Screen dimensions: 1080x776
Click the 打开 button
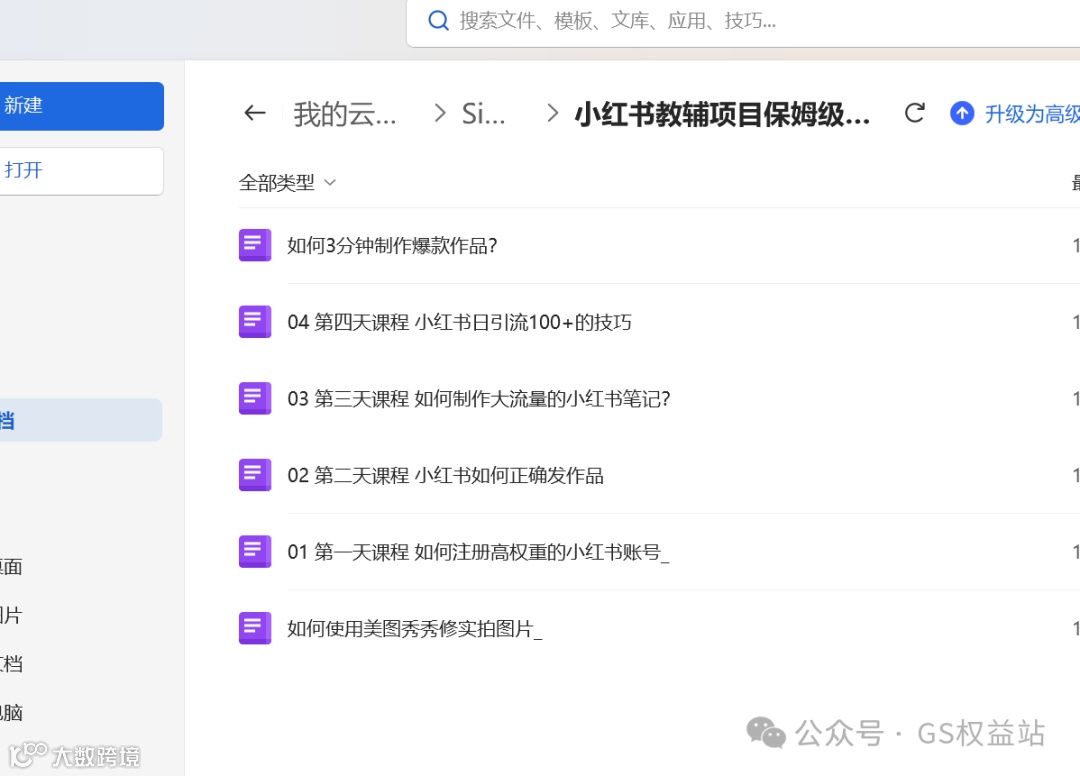(82, 171)
